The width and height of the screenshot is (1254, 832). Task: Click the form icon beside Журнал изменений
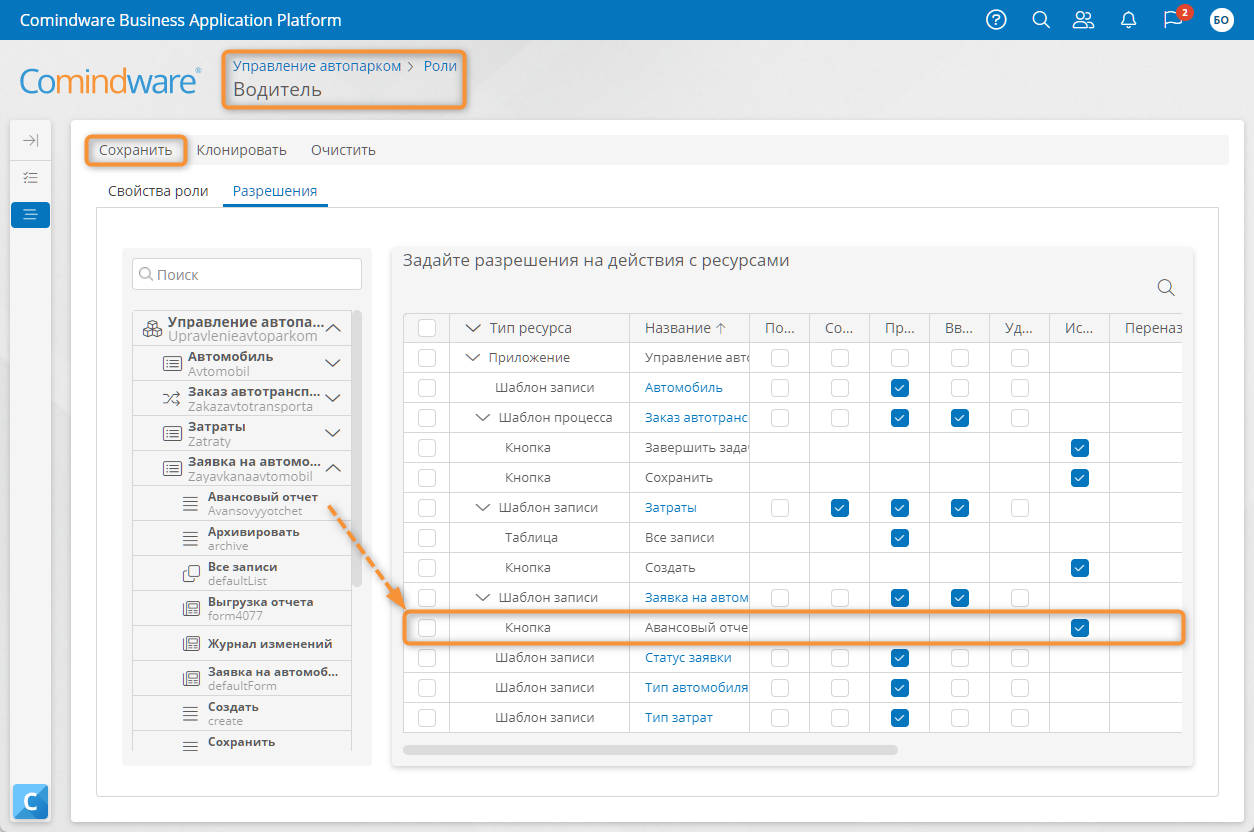click(x=191, y=644)
